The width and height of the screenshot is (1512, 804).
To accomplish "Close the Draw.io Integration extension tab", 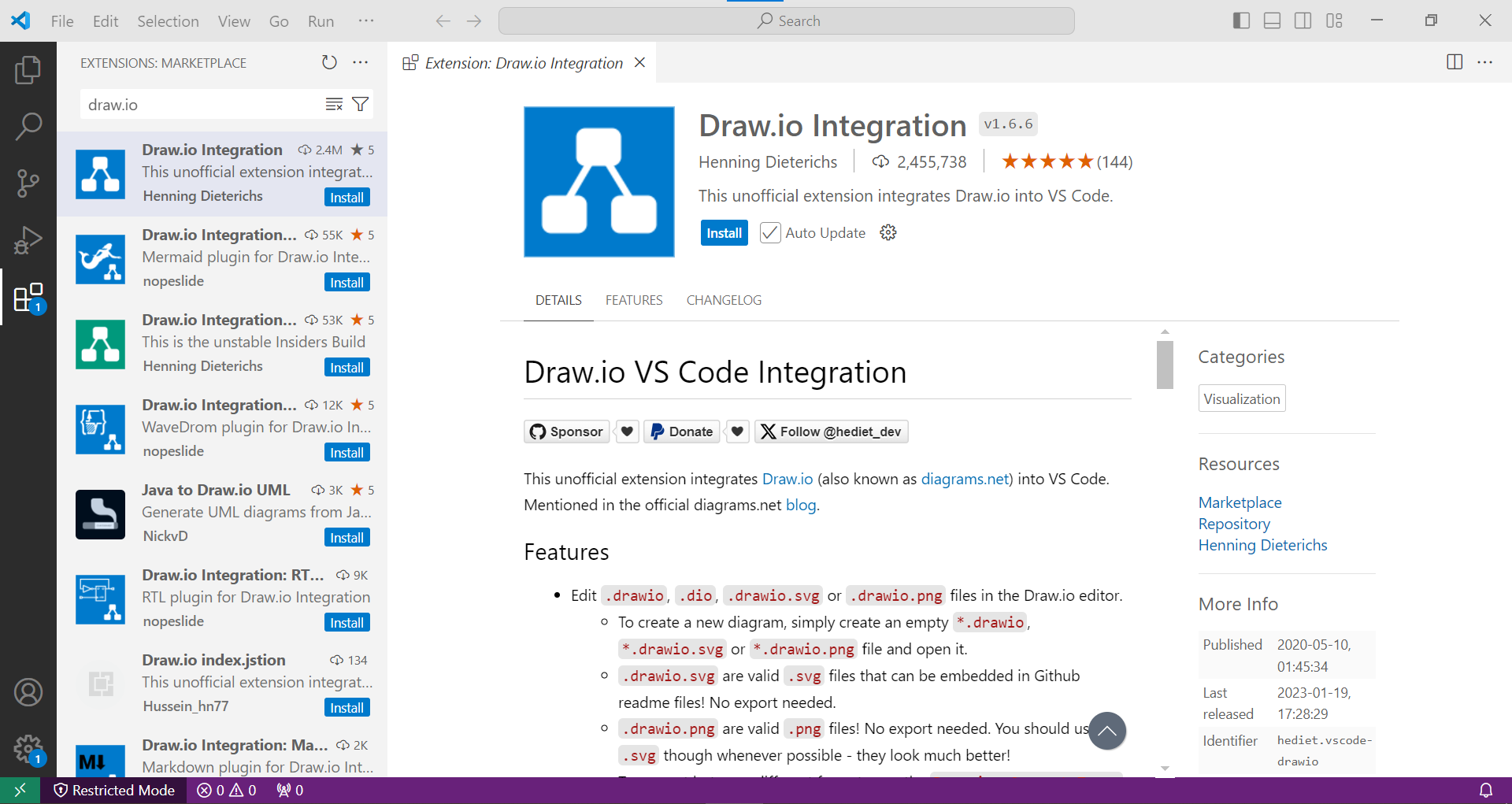I will coord(640,62).
